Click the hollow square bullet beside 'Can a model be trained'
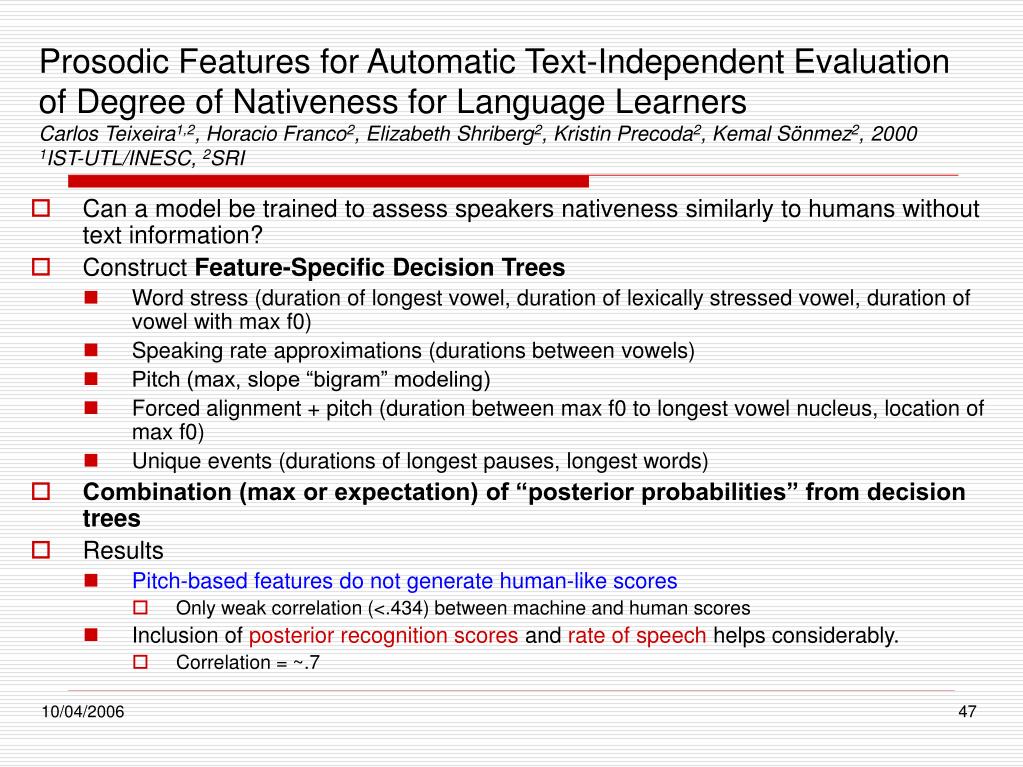The width and height of the screenshot is (1023, 767). [41, 208]
